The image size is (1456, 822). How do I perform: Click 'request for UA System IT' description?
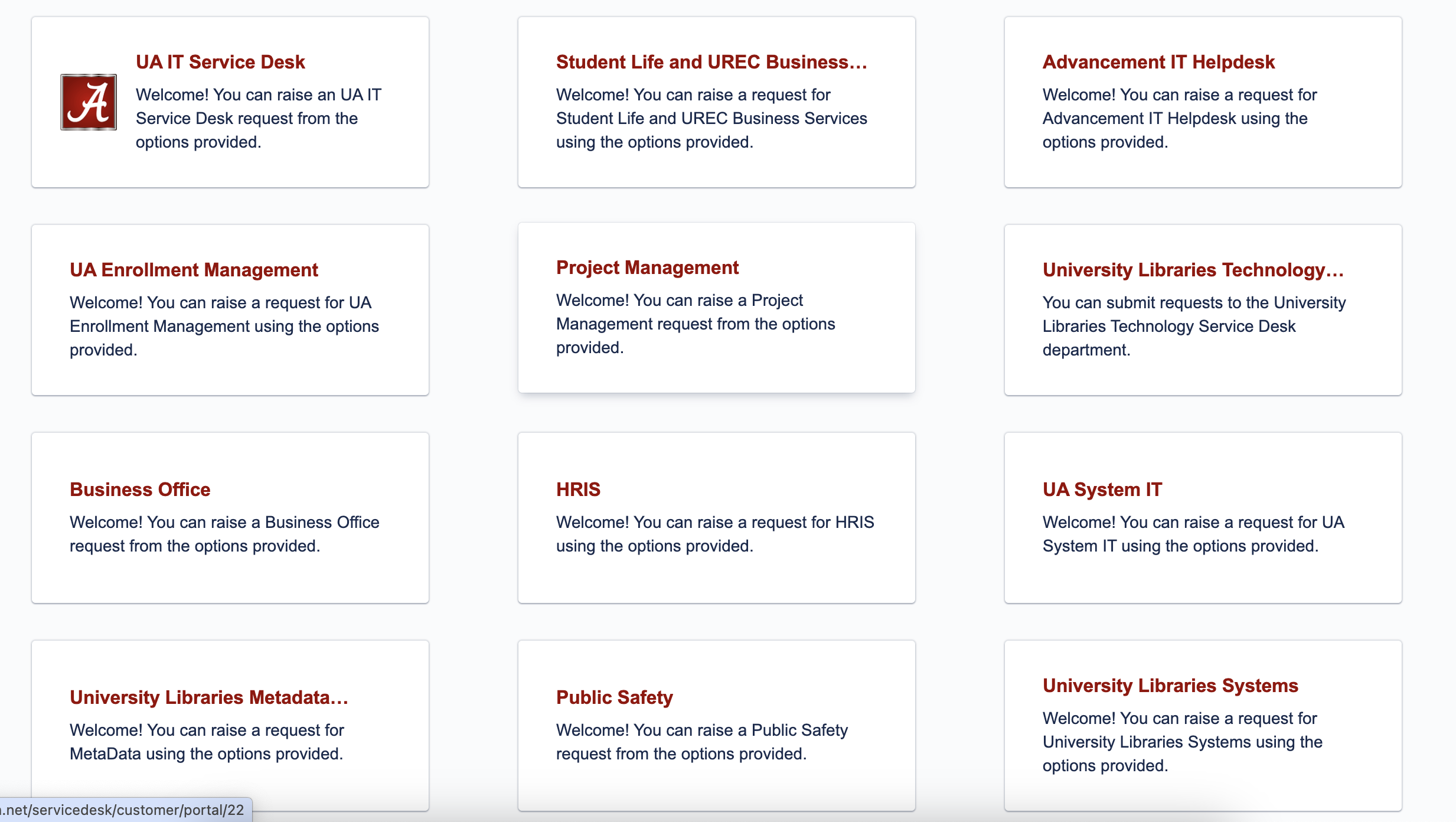click(1193, 534)
